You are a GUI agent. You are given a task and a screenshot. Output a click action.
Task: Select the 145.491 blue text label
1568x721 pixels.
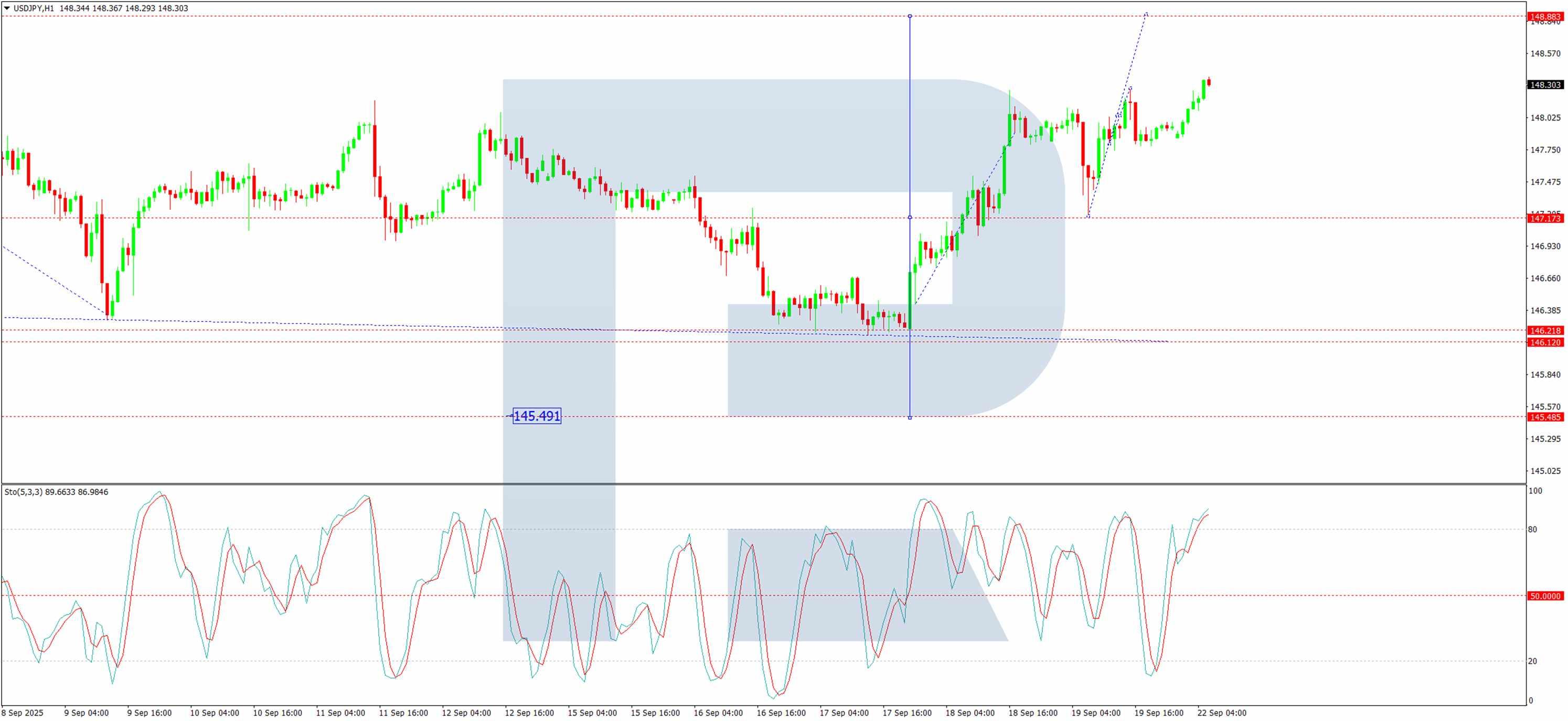point(536,416)
